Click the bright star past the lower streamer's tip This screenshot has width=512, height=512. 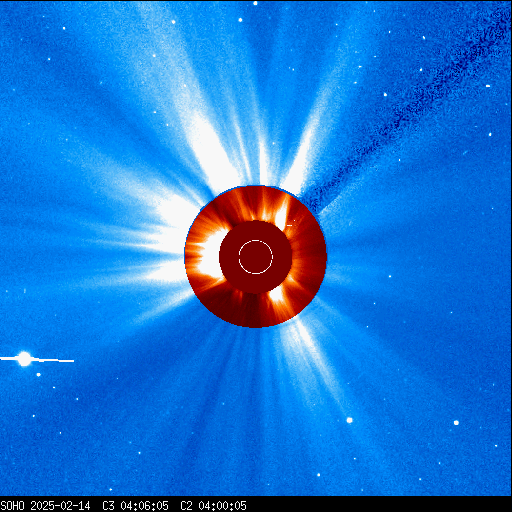(349, 420)
